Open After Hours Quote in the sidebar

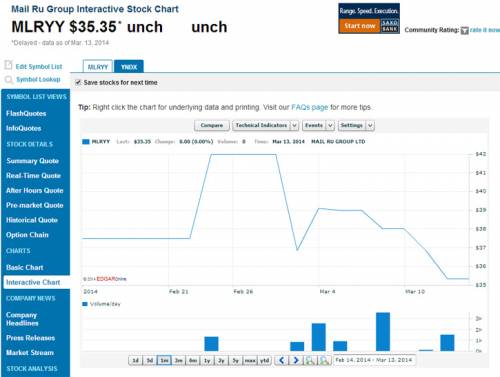coord(35,190)
